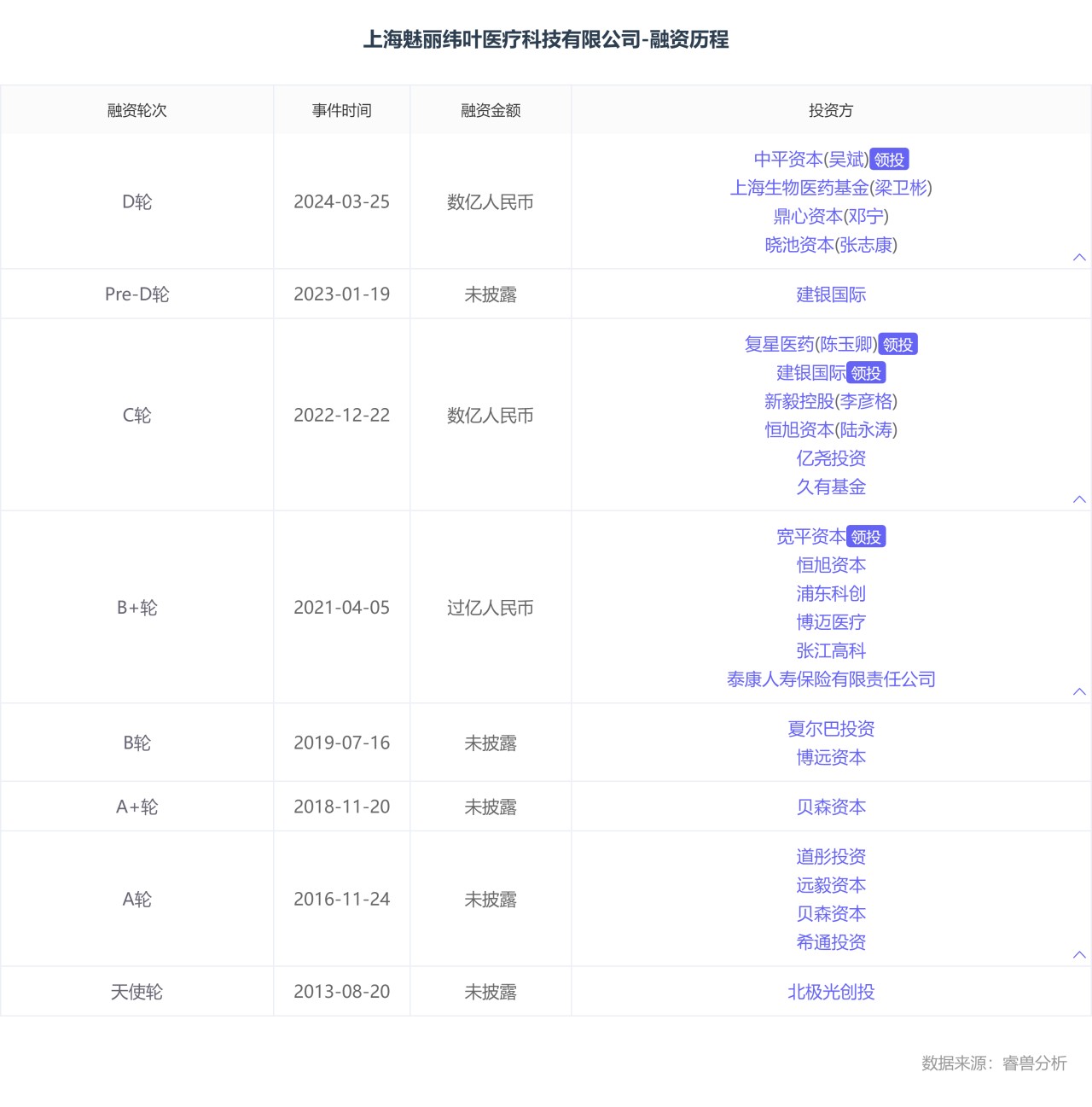
Task: Open 宽平资本 investor link
Action: pyautogui.click(x=811, y=537)
